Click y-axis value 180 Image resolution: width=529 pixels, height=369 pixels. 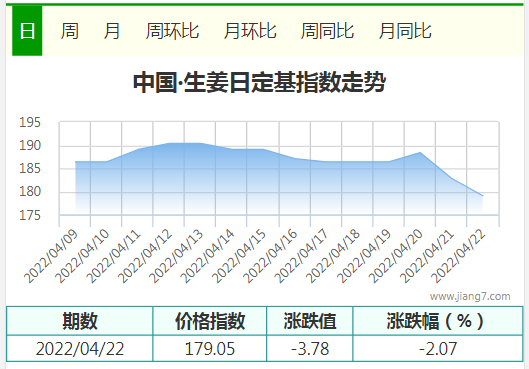click(x=30, y=192)
